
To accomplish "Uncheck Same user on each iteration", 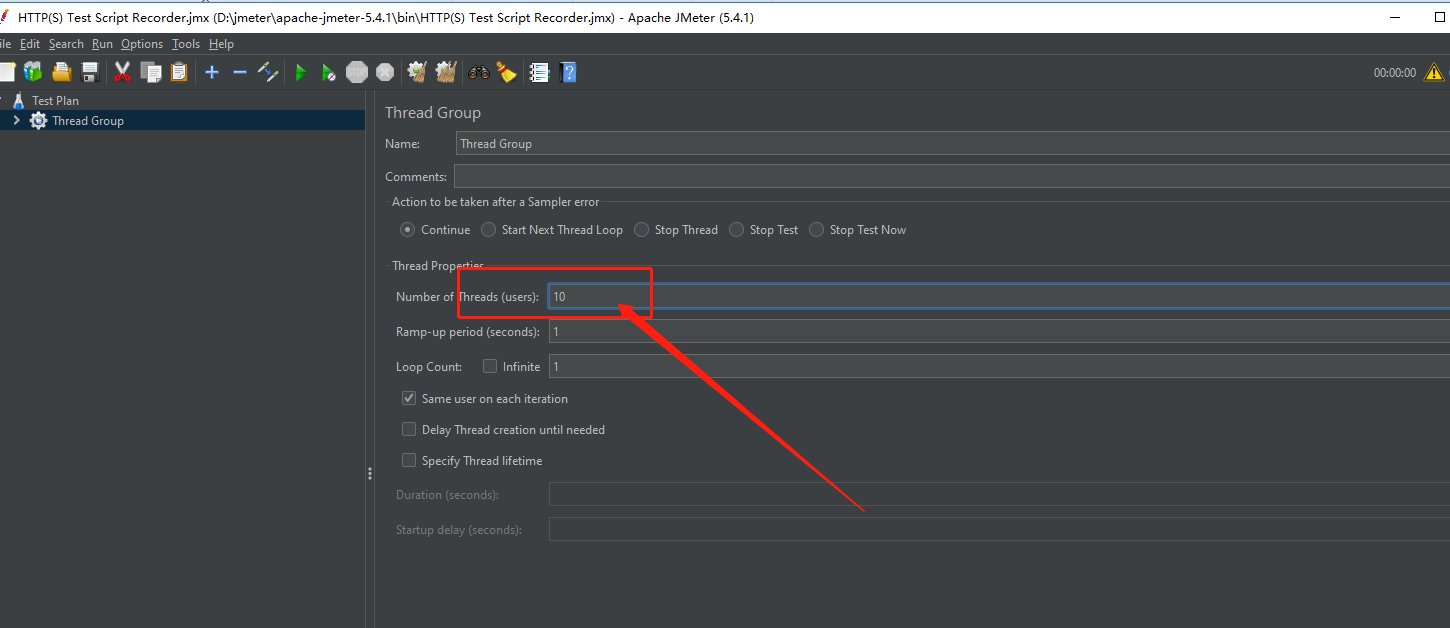I will click(409, 398).
